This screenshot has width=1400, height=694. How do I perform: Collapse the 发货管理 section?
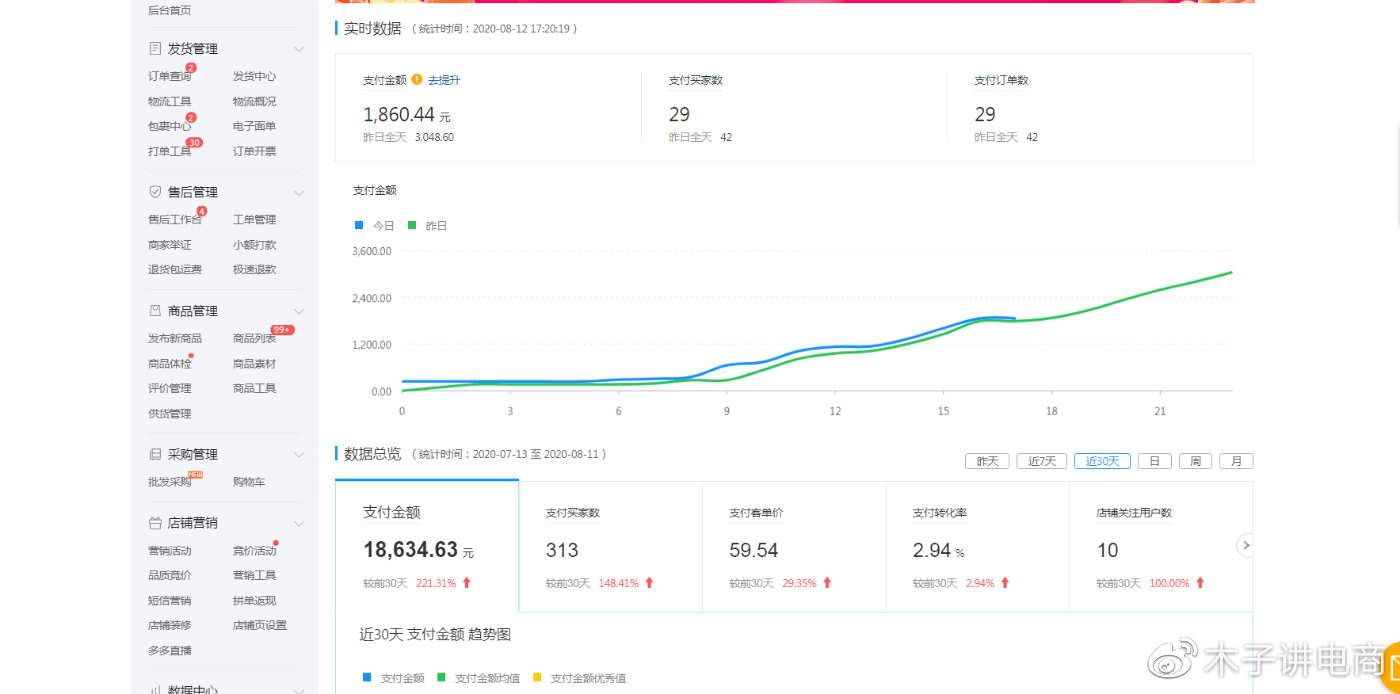(298, 47)
